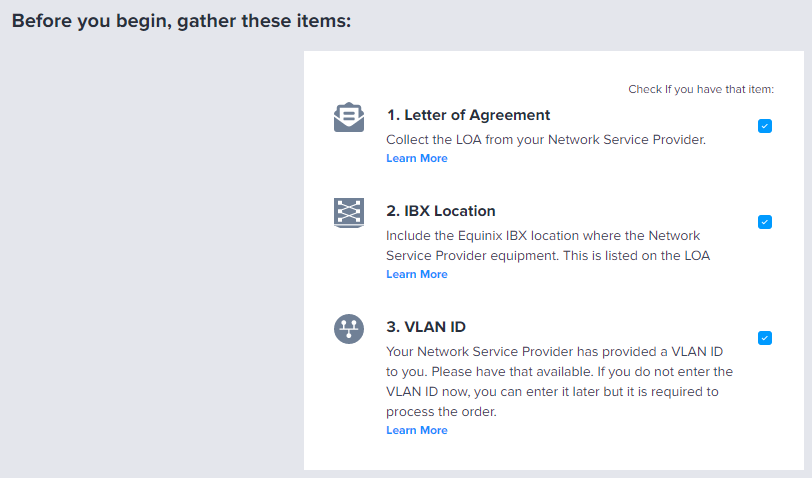
Task: Click the Letter of Agreement envelope icon
Action: click(349, 117)
